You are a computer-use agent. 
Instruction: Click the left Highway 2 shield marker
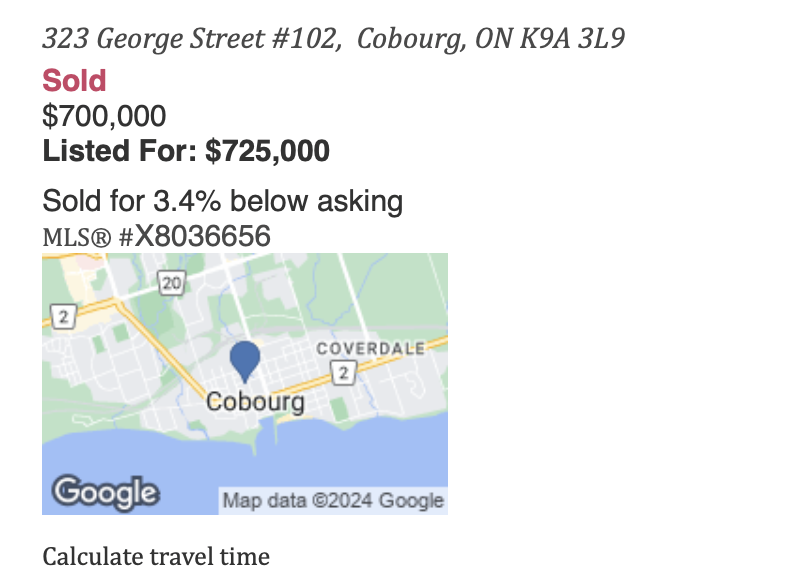pyautogui.click(x=64, y=317)
